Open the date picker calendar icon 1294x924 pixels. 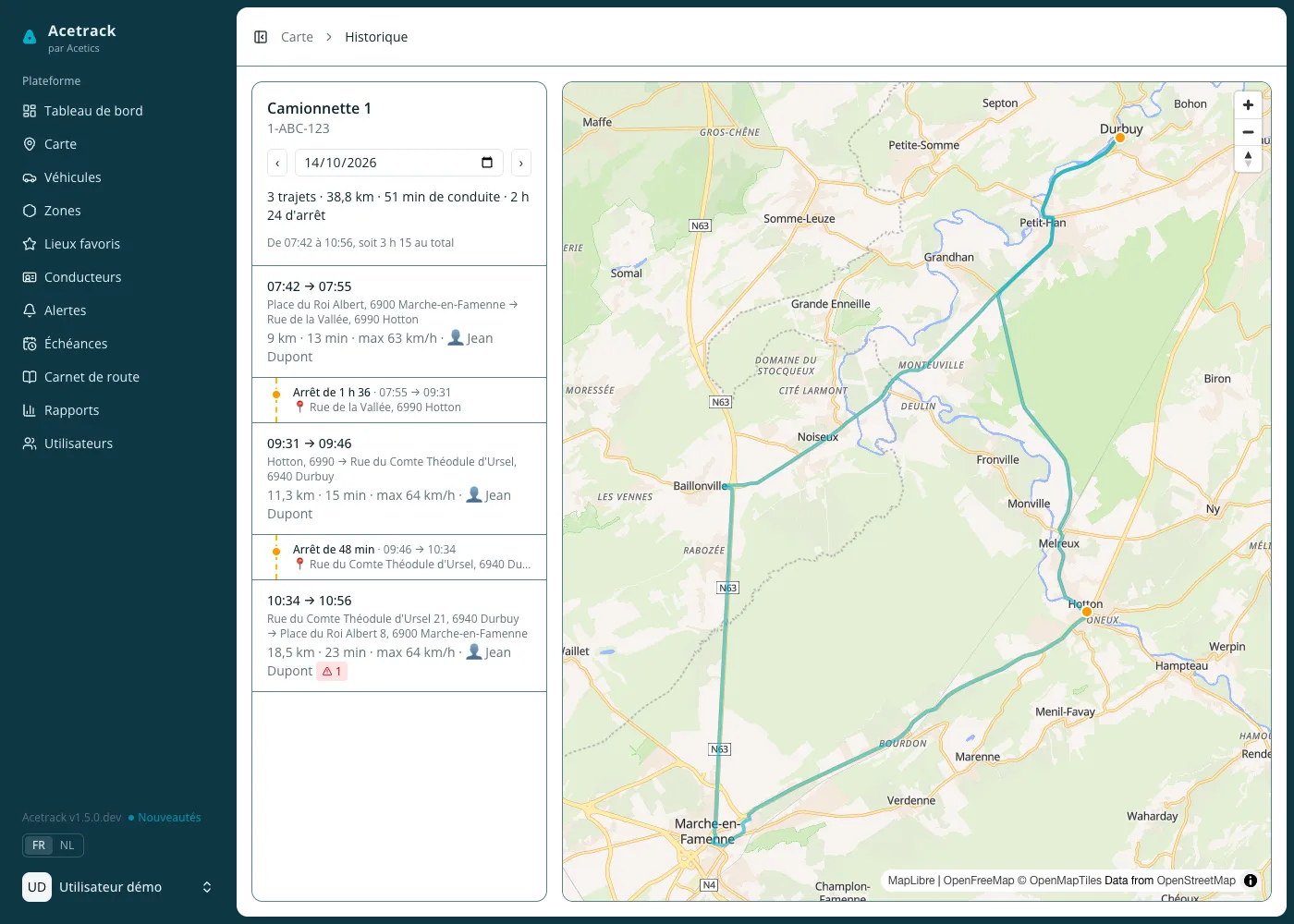tap(487, 163)
